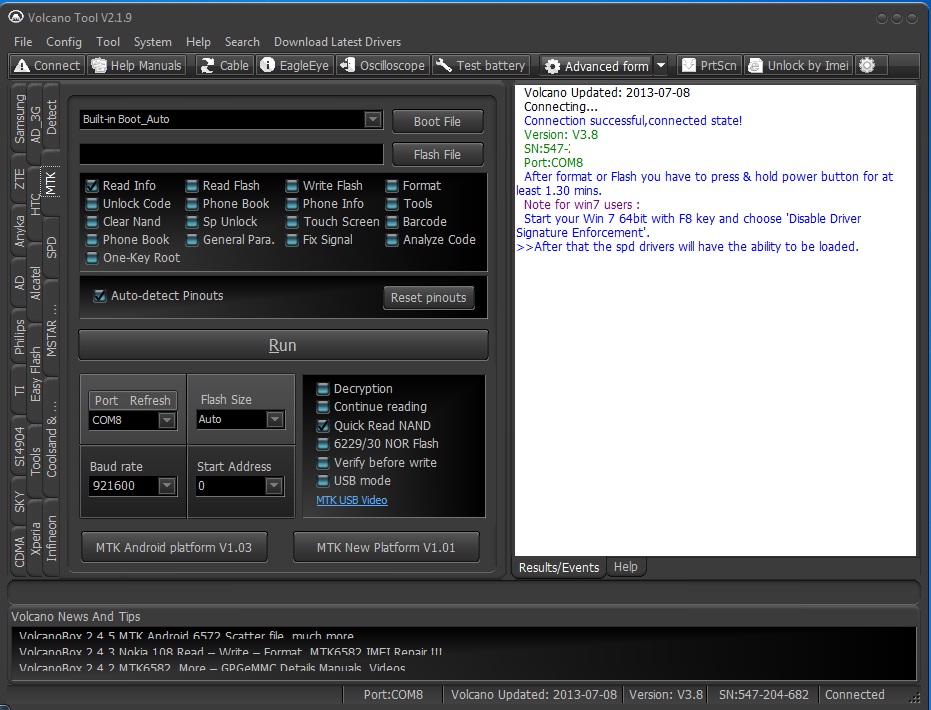Open Flash Size Auto dropdown
Screen dimensions: 931x710
274,419
